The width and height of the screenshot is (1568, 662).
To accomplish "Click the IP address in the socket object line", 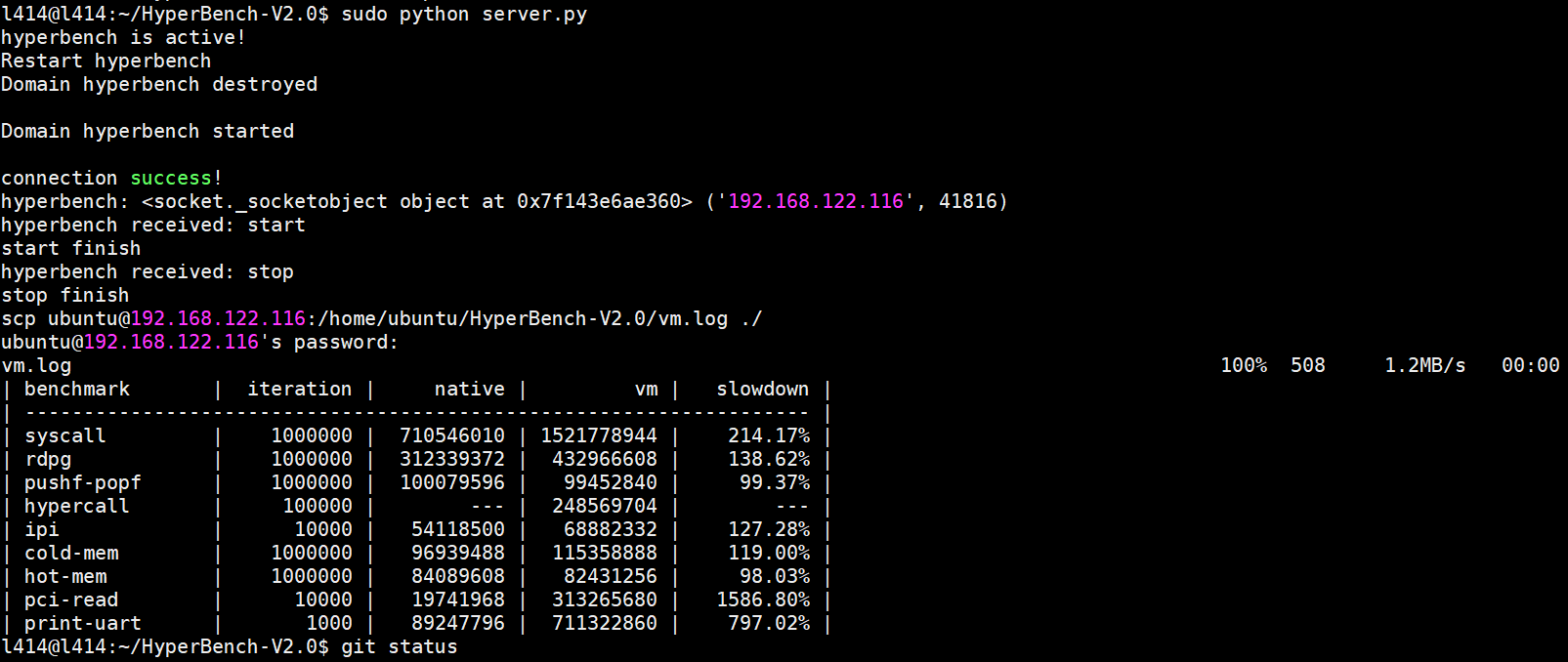I will (816, 201).
